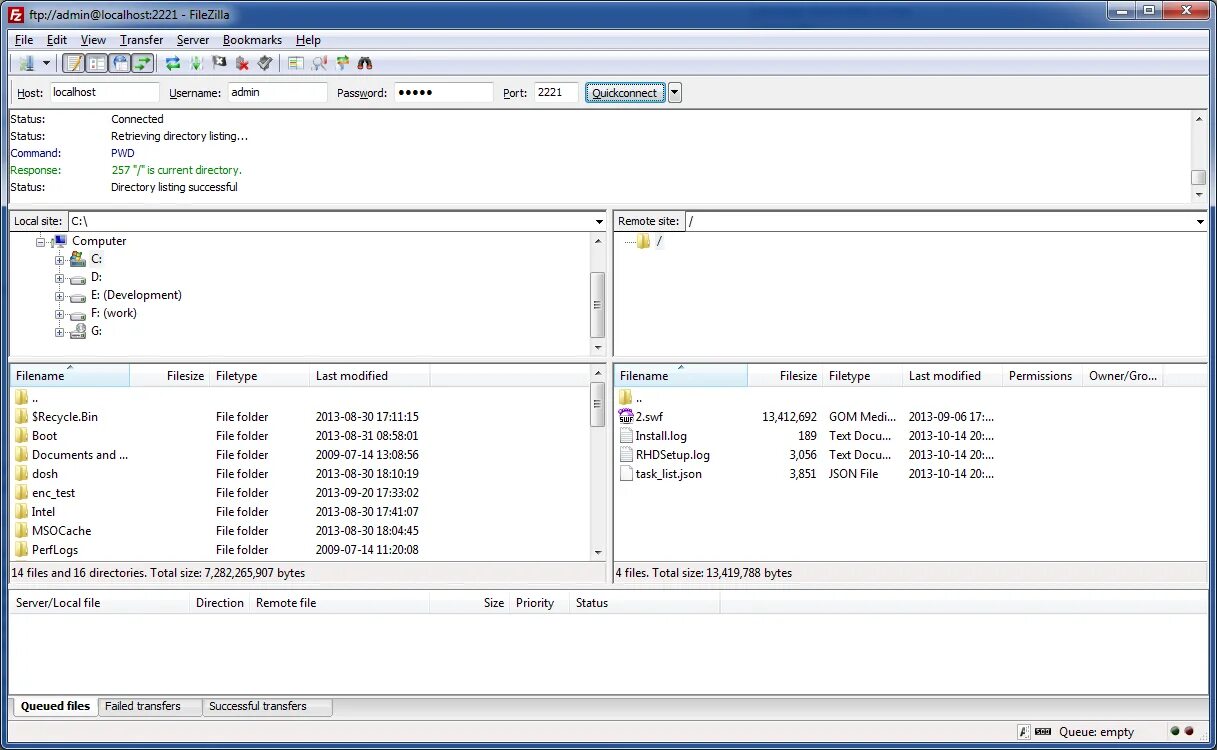Open the Site Manager icon
Screen dimensions: 1217x750
[x=25, y=63]
